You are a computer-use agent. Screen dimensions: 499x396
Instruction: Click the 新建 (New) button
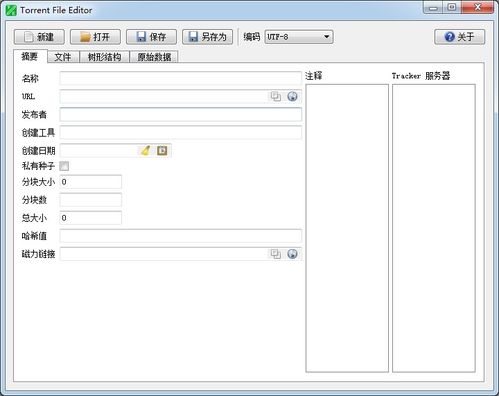[39, 37]
